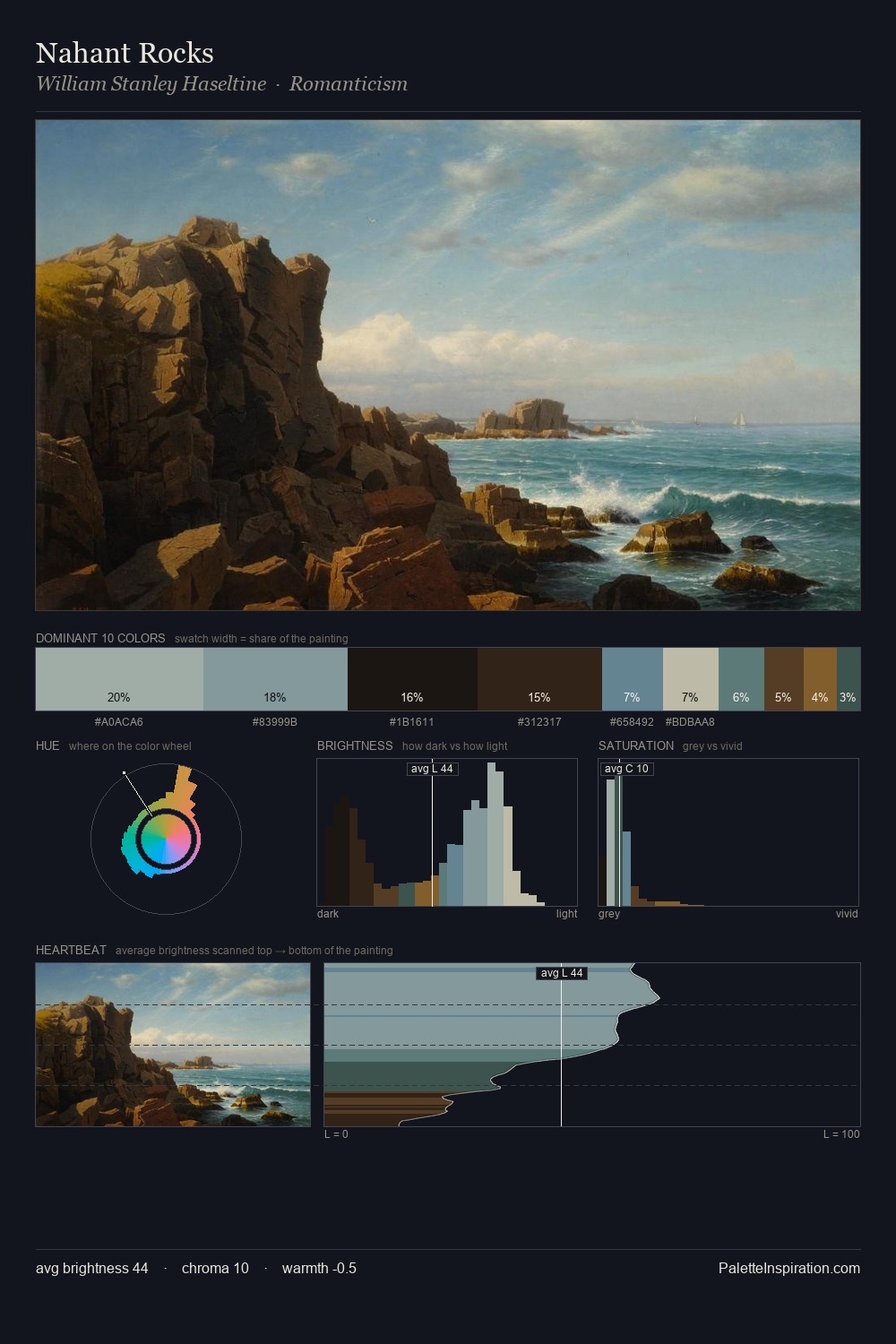
Task: Click the #BDBAA8 hex code
Action: 690,722
